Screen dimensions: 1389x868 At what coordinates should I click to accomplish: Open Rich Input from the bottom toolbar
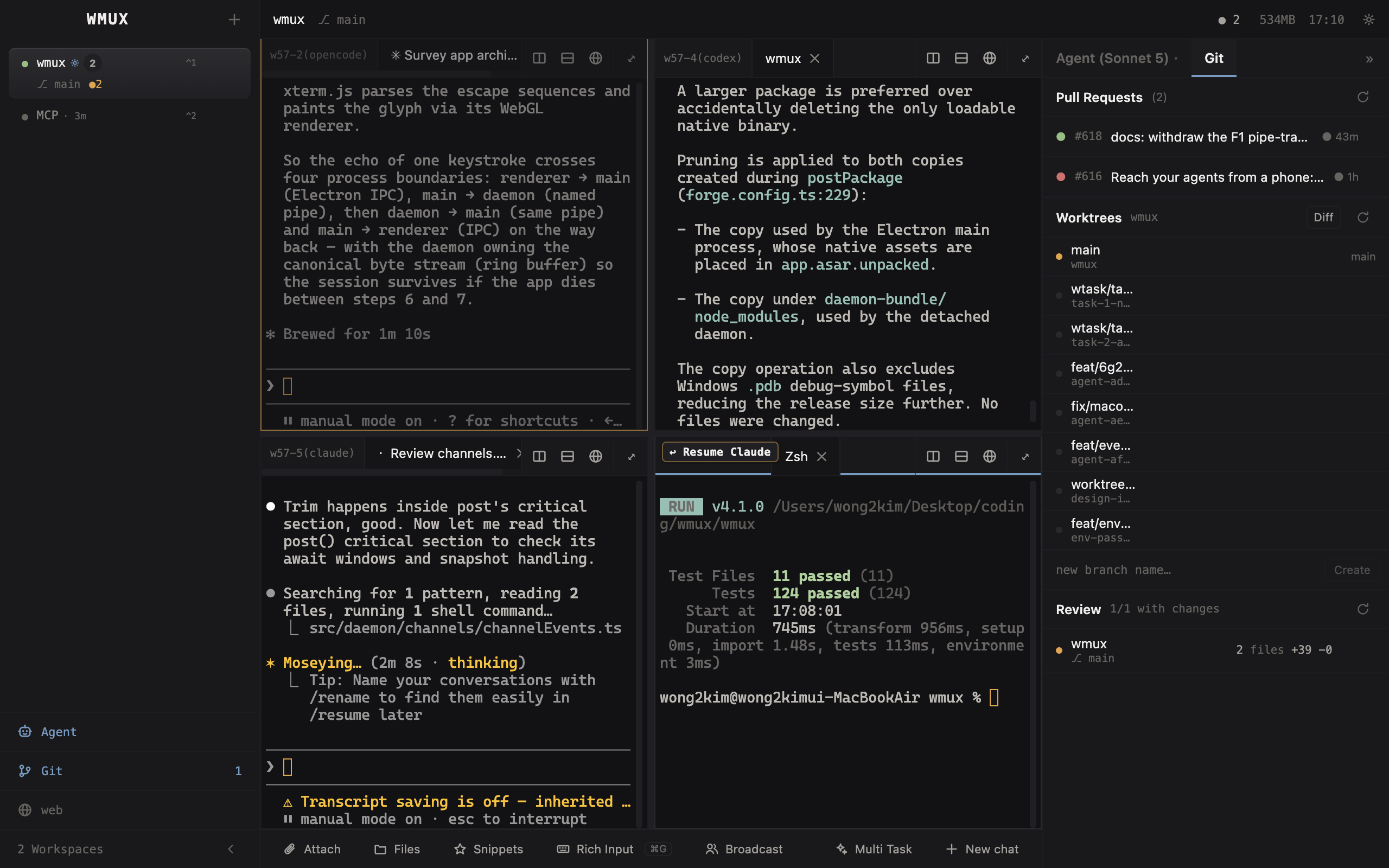click(614, 849)
